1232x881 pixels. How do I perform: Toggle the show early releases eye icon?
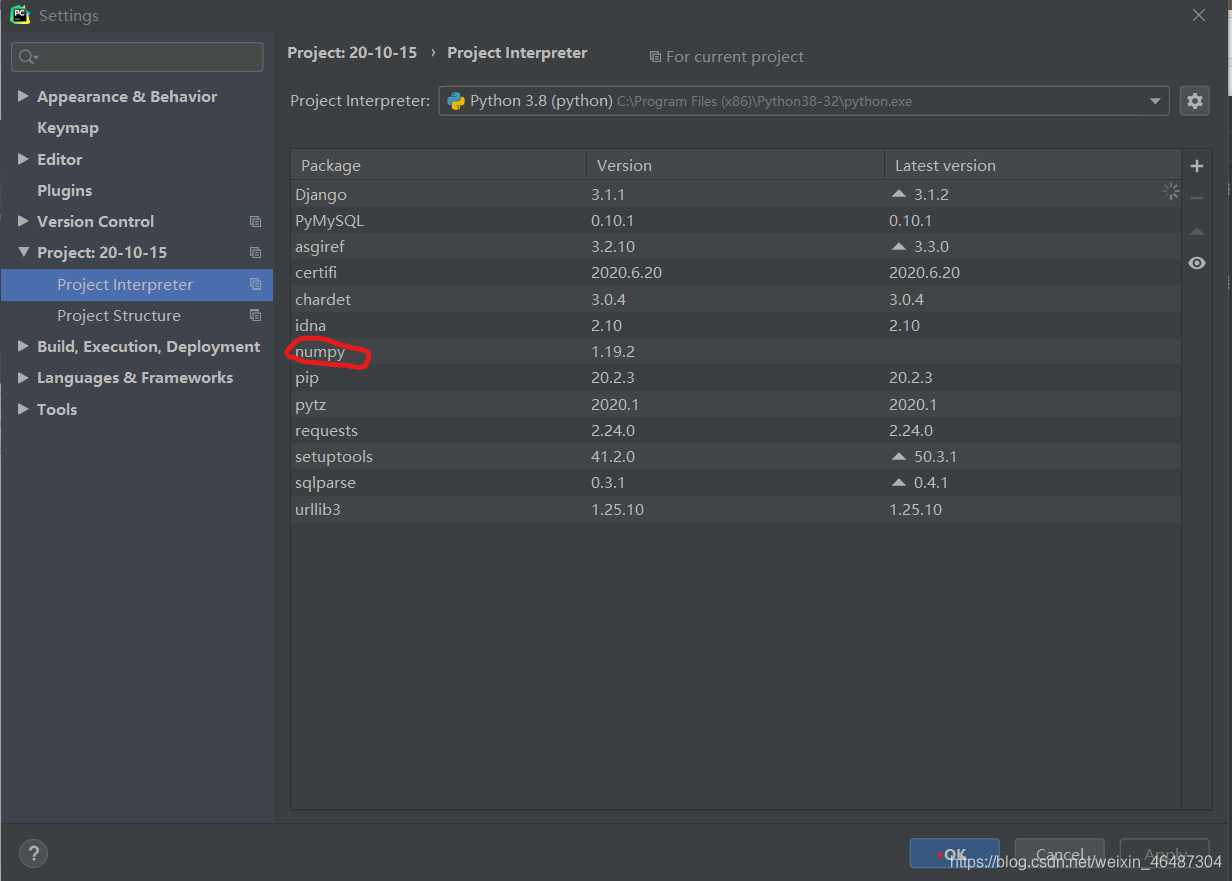[1197, 263]
